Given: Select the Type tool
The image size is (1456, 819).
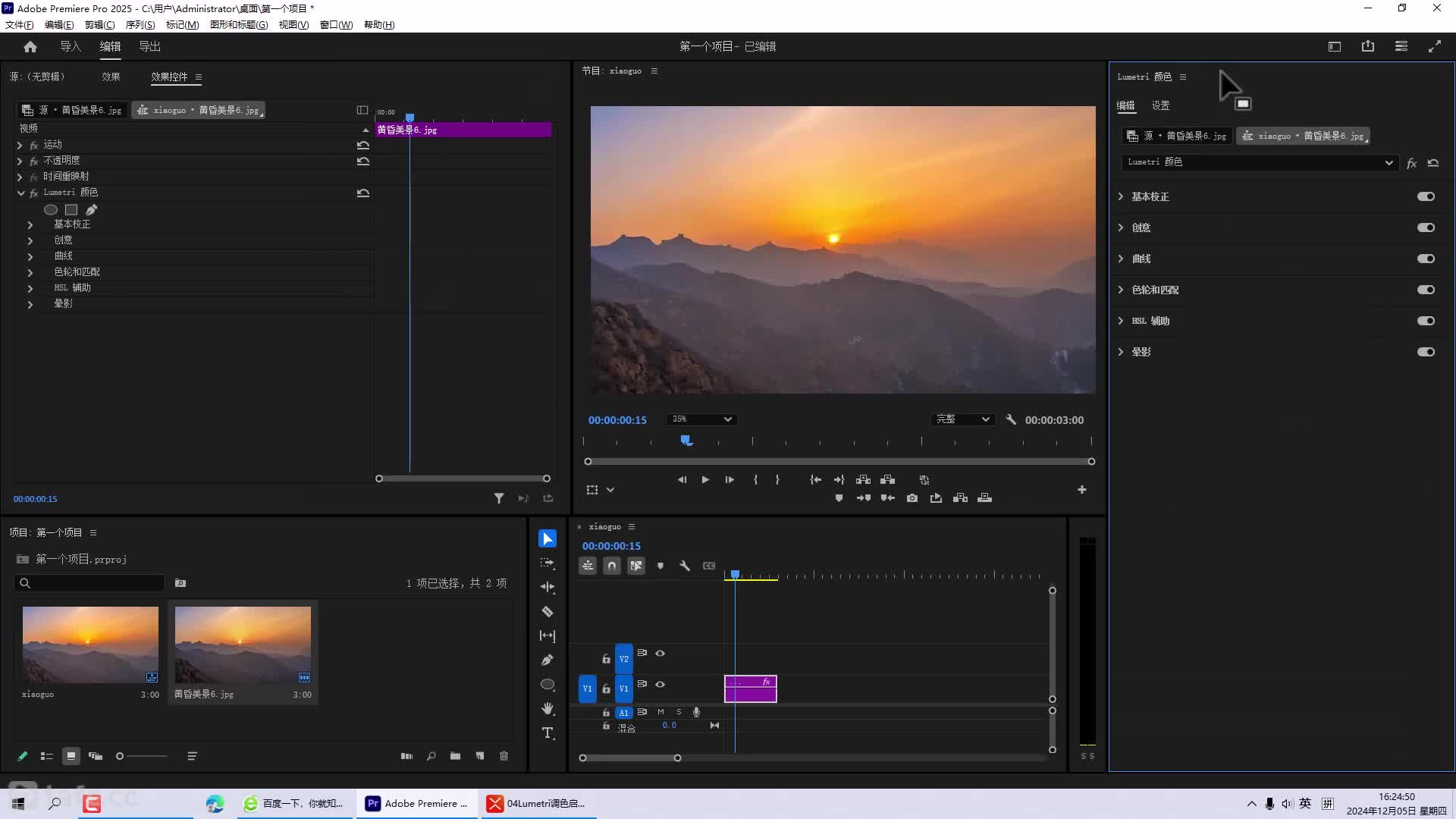Looking at the screenshot, I should pos(548,733).
